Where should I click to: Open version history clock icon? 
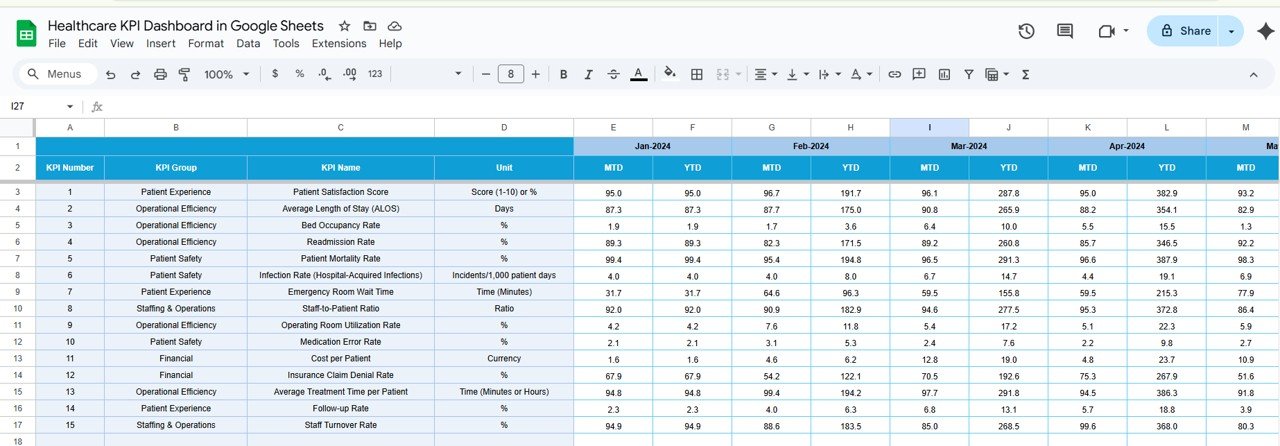click(x=1026, y=31)
